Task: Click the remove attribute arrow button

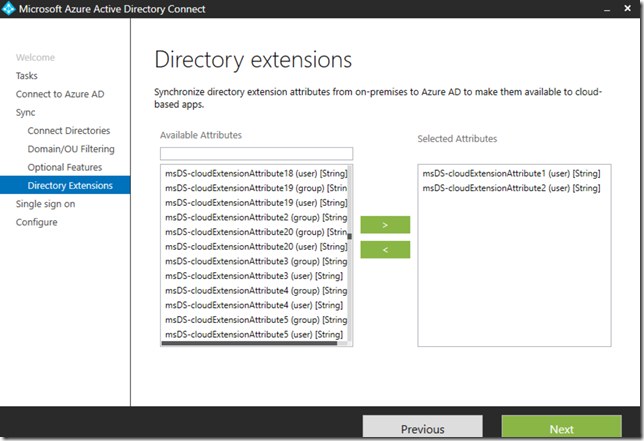Action: point(385,249)
